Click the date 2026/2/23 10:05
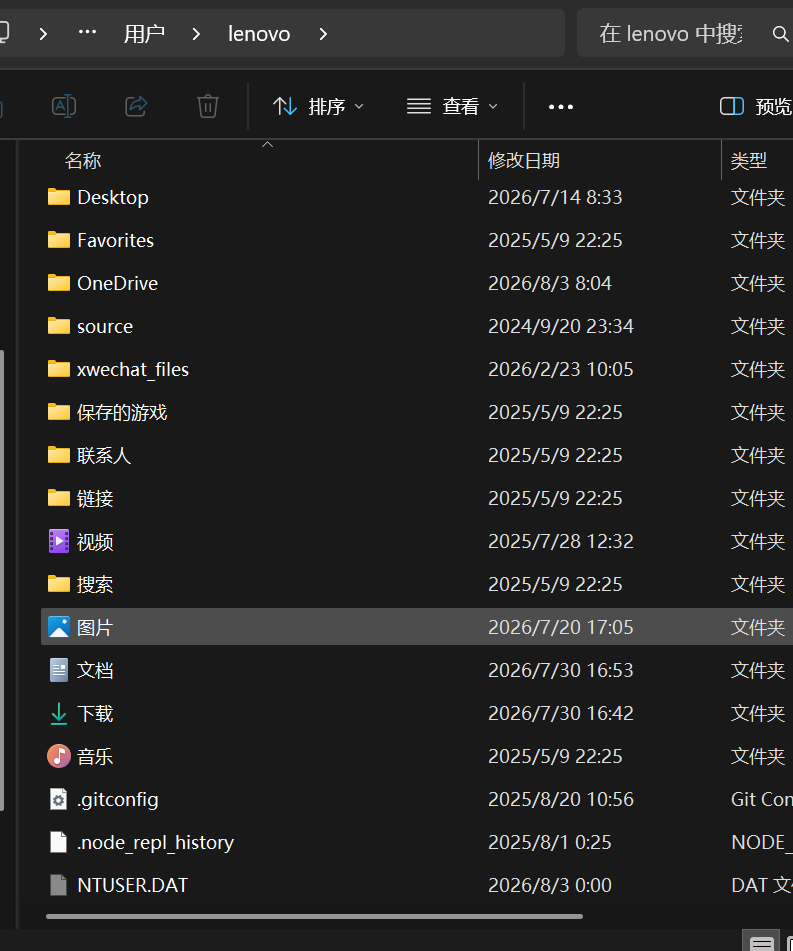793x951 pixels. [561, 369]
